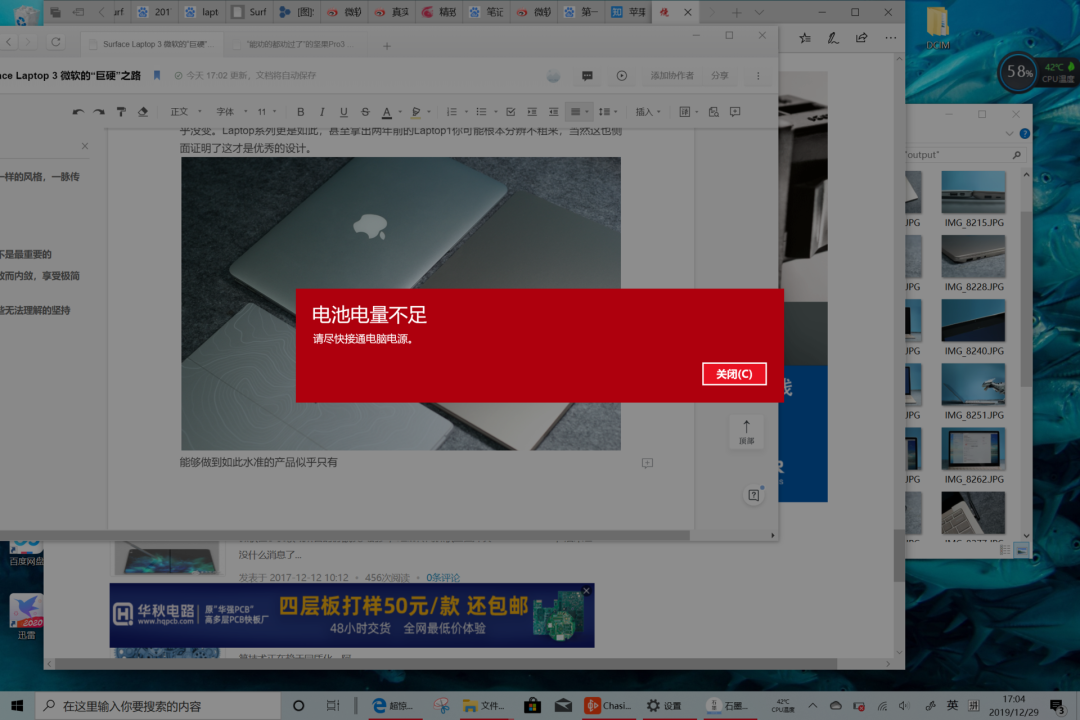Click the undo arrow in editor toolbar
The width and height of the screenshot is (1080, 720).
tap(78, 112)
